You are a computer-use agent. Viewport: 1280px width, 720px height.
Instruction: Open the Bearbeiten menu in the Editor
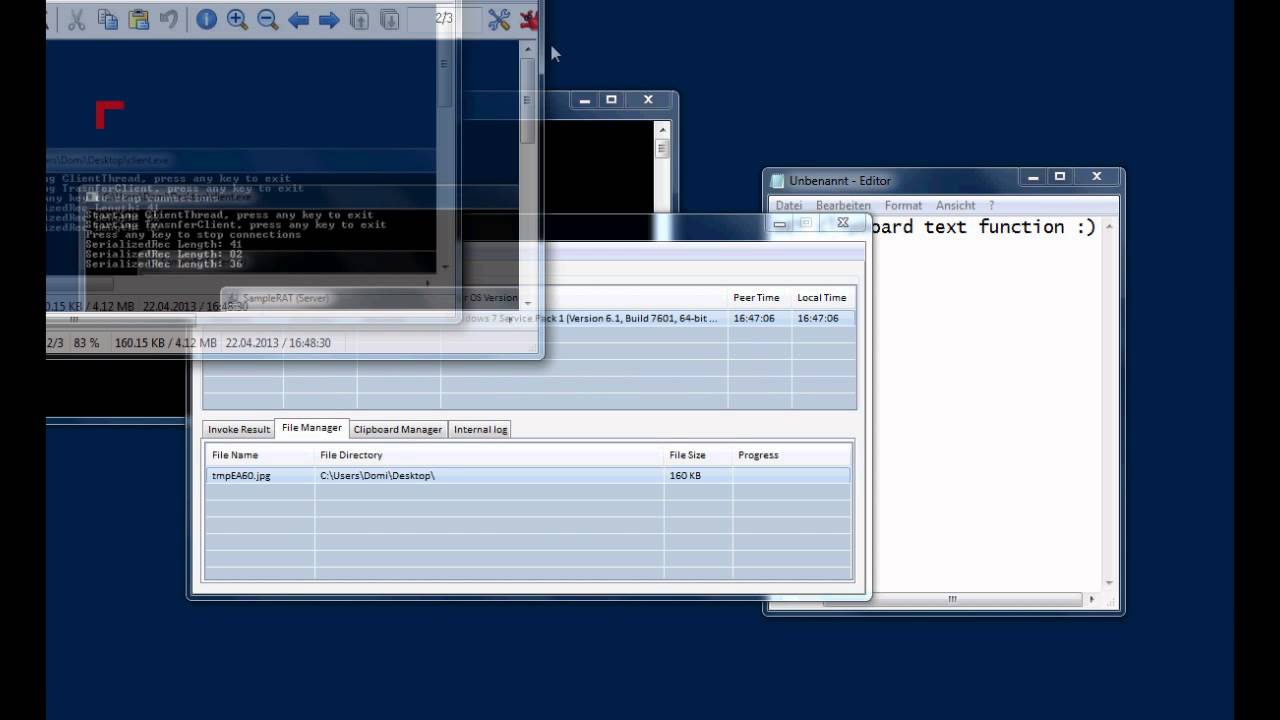coord(843,205)
